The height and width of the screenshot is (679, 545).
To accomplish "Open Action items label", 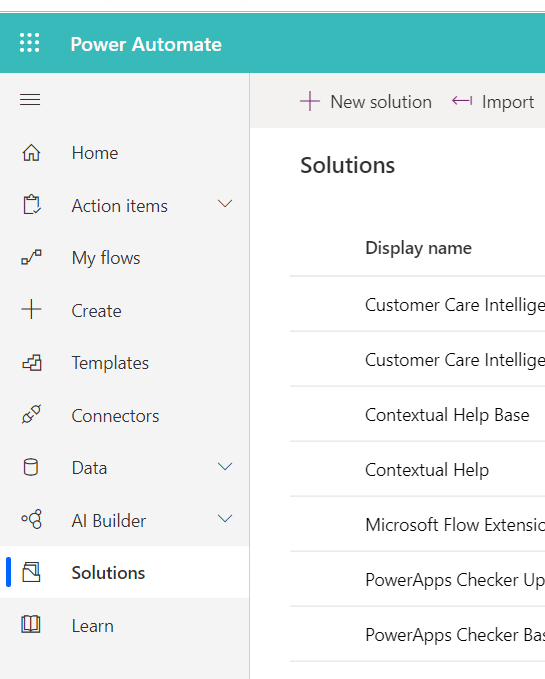I will [x=119, y=206].
